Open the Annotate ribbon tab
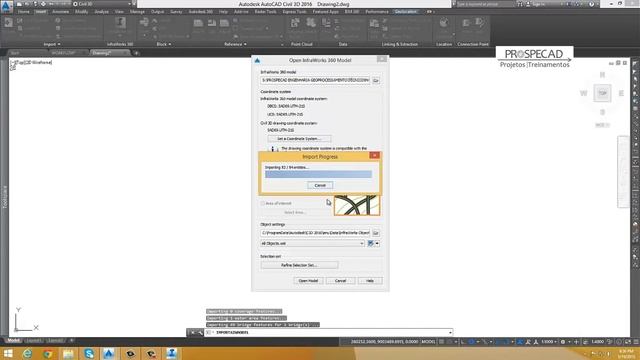The image size is (640, 360). [x=60, y=12]
